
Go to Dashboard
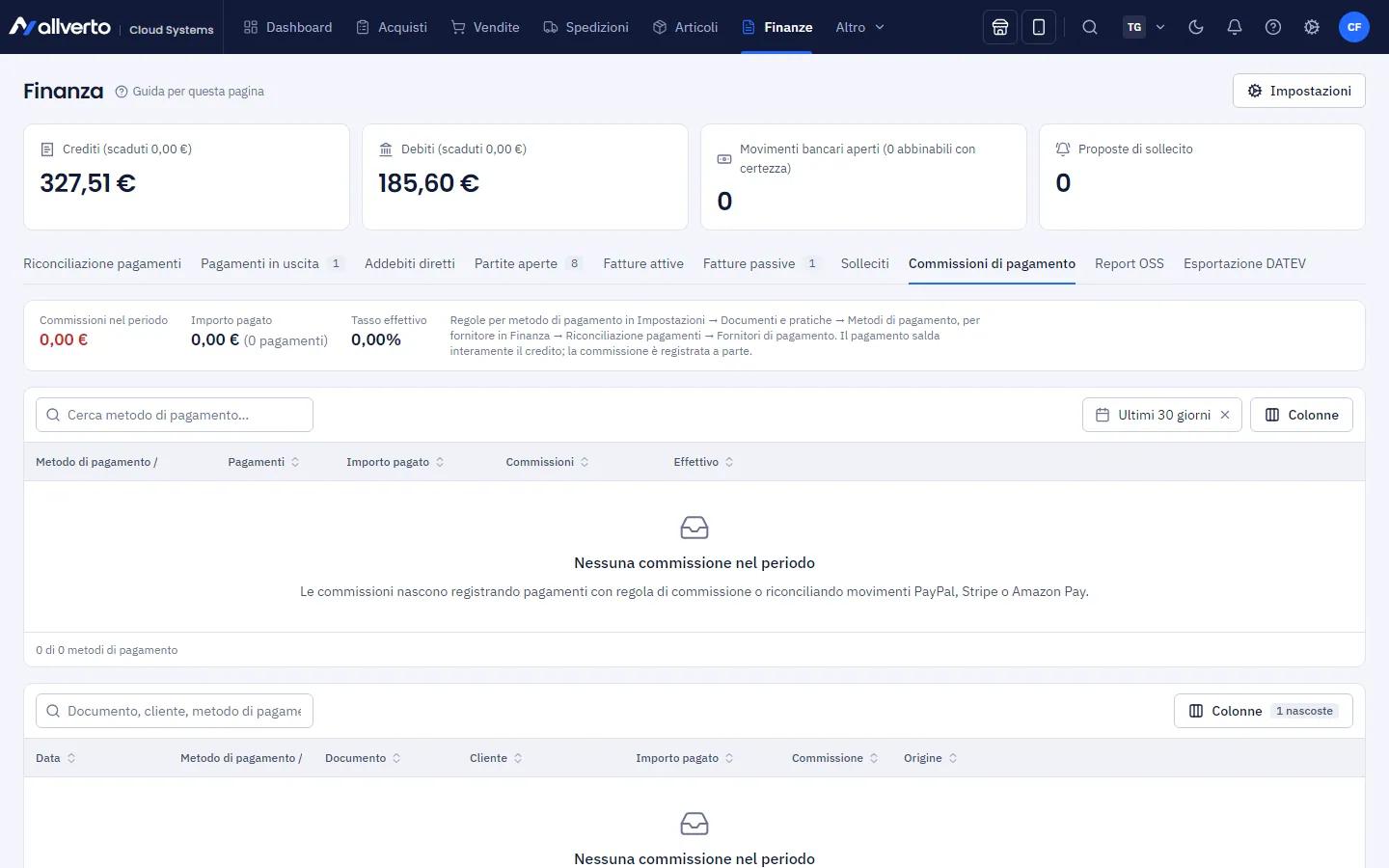click(287, 27)
